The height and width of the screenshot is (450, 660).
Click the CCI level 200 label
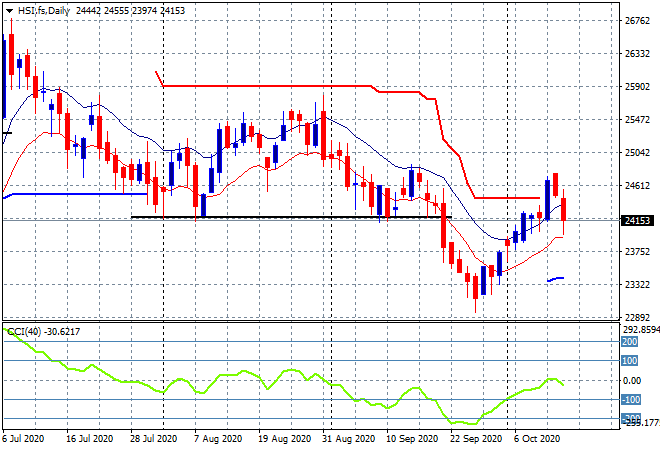(x=630, y=342)
